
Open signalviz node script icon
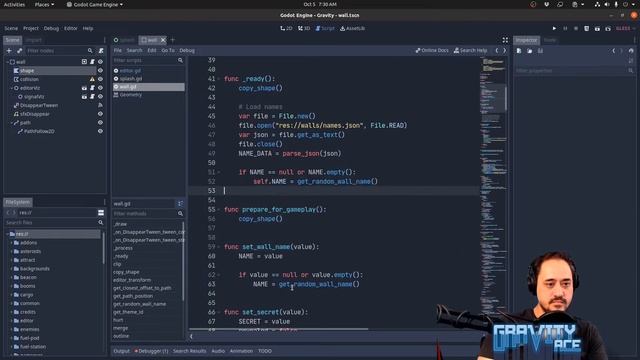(x=92, y=97)
